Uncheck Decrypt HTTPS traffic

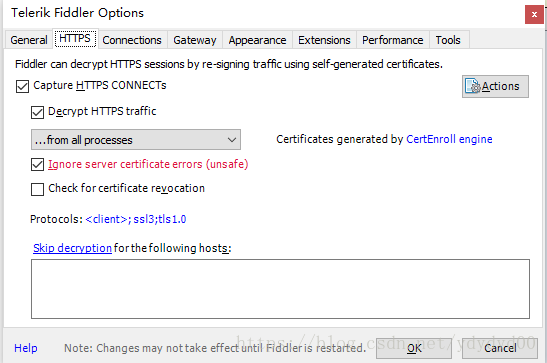click(37, 112)
